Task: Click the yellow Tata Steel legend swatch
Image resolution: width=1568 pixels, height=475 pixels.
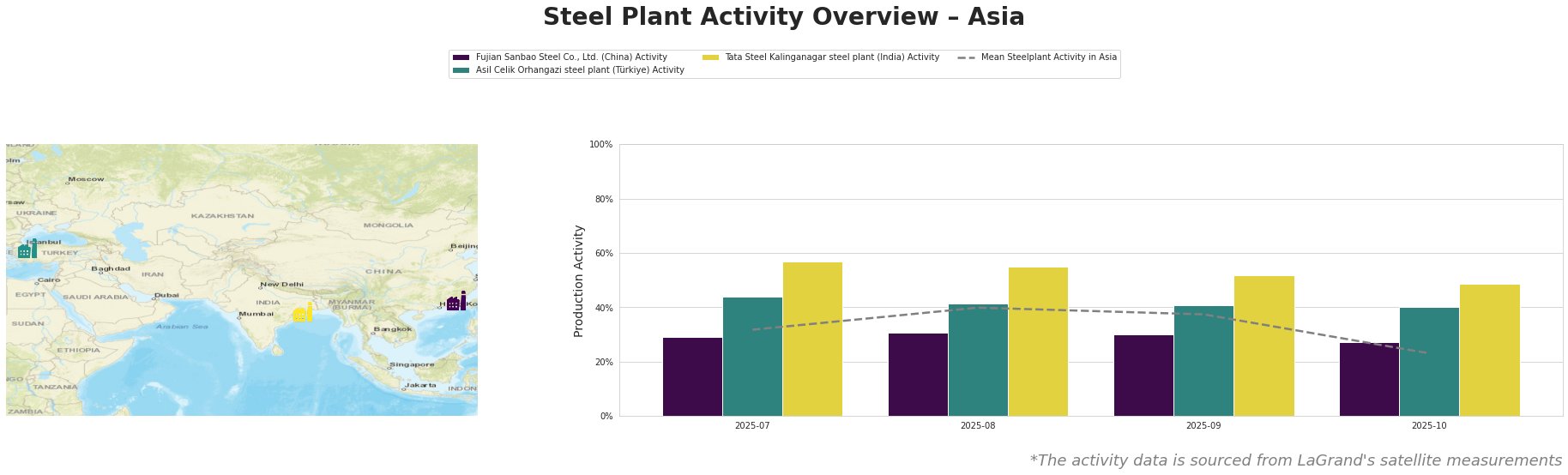Action: point(710,57)
